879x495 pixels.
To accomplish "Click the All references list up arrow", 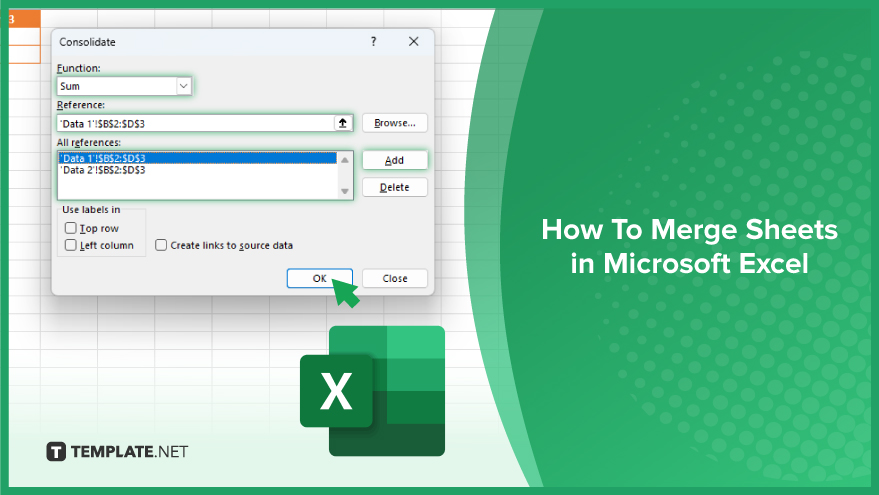I will click(x=345, y=160).
